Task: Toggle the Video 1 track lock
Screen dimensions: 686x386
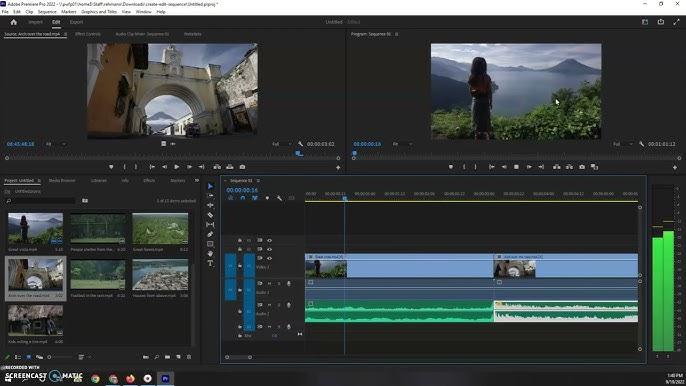Action: [240, 266]
